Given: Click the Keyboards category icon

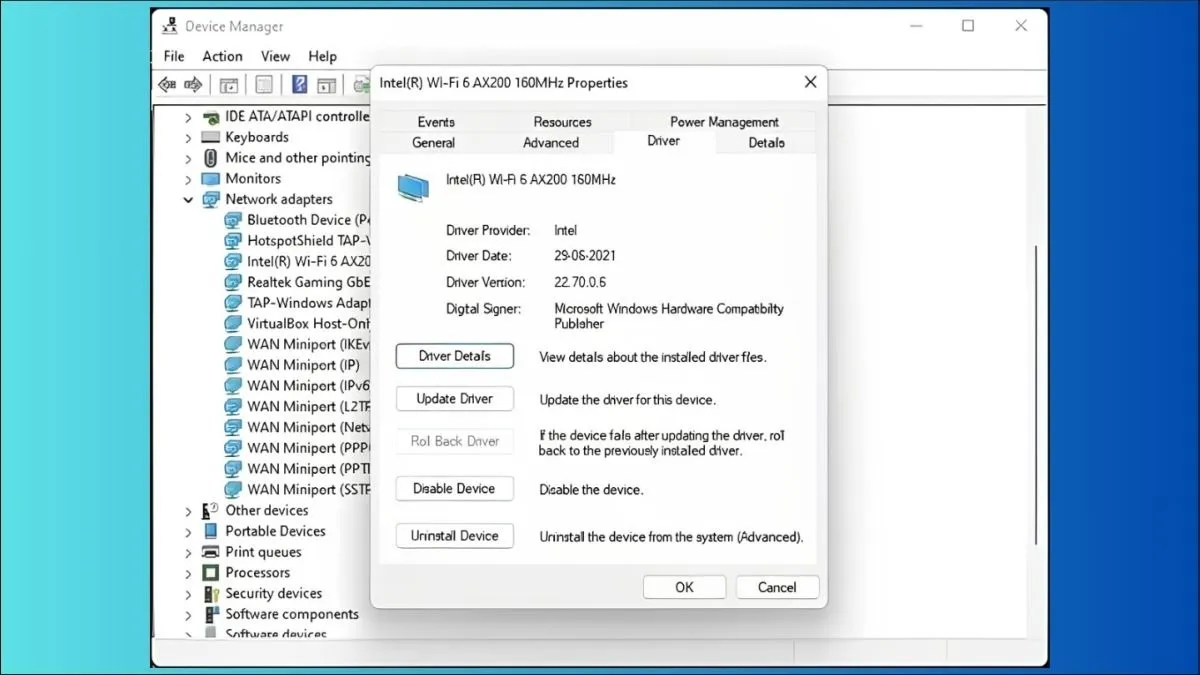Looking at the screenshot, I should pos(210,137).
